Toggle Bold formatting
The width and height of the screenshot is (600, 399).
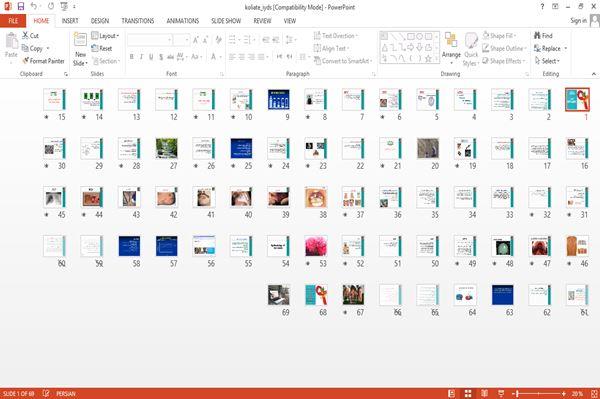coord(132,57)
